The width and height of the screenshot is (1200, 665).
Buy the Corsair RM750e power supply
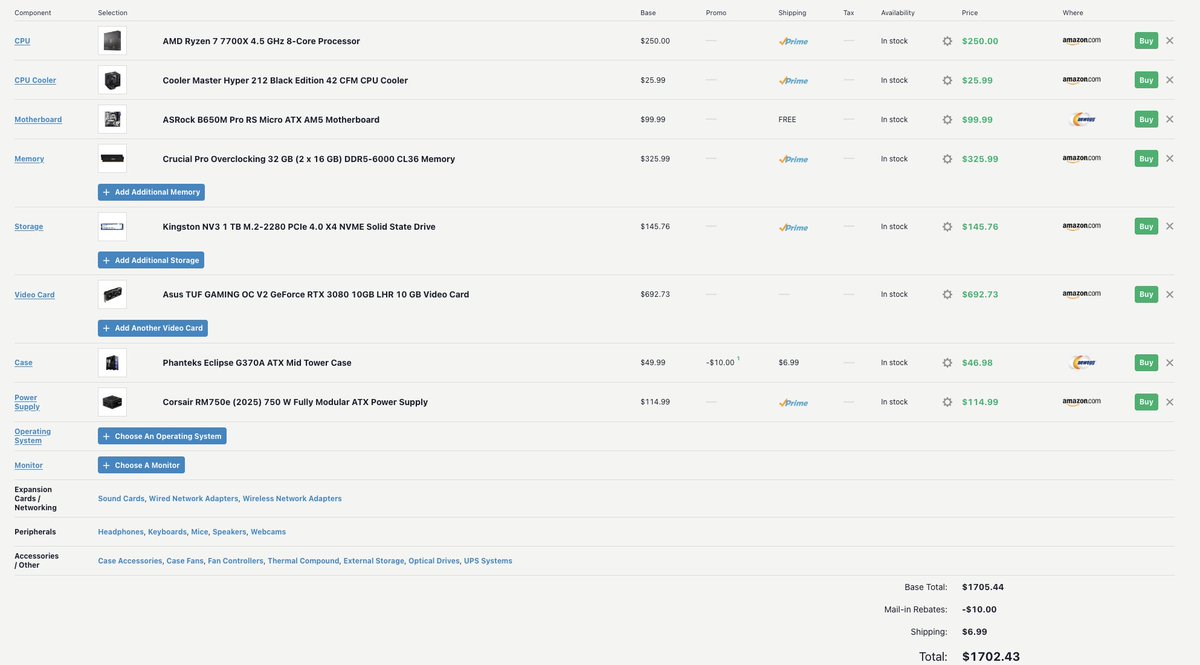click(1146, 402)
